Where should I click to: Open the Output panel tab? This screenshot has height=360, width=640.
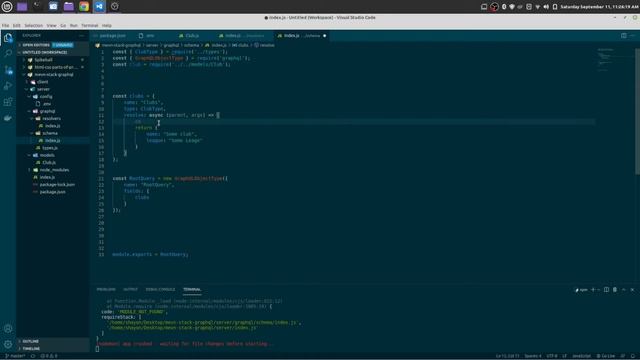131,289
